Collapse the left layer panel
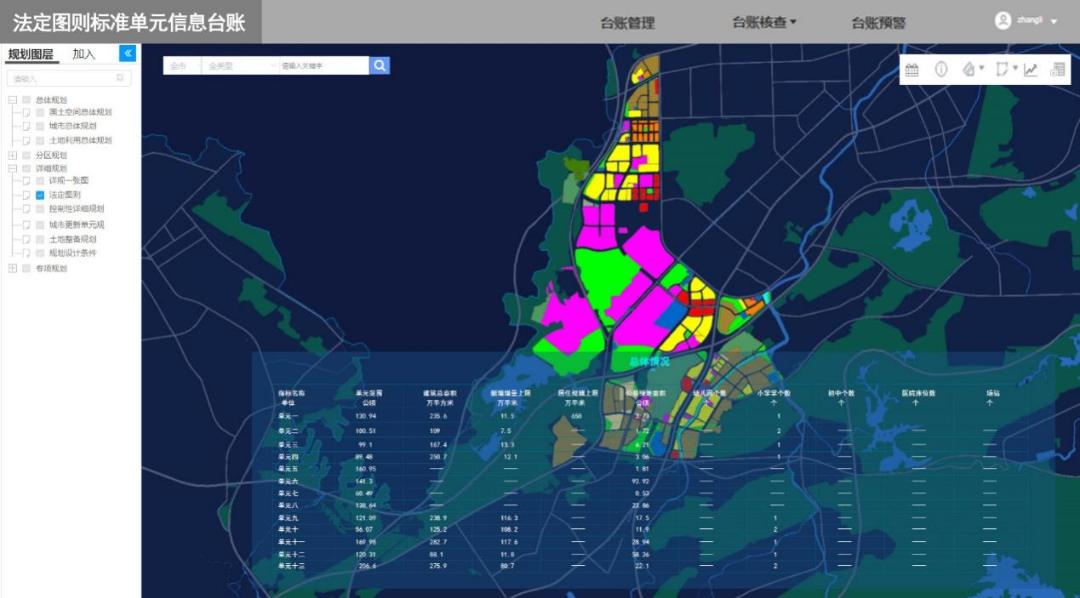This screenshot has width=1080, height=598. (127, 54)
